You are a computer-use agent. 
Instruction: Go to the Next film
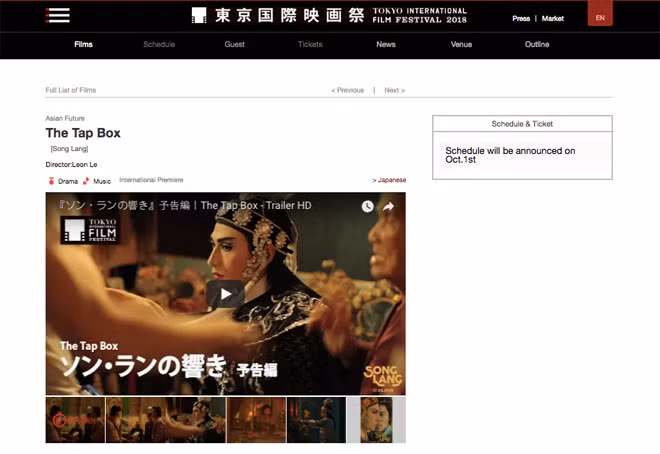point(394,90)
